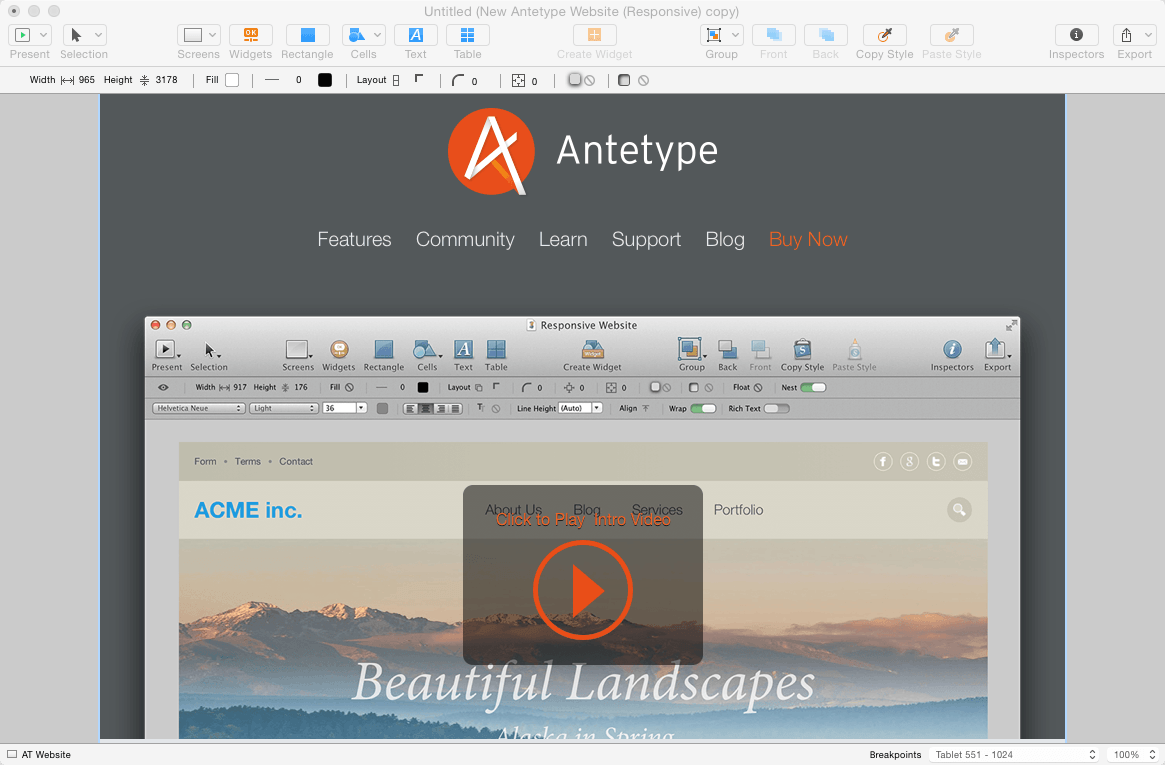The image size is (1165, 765).
Task: Click the Height value 3178 field
Action: 166,79
